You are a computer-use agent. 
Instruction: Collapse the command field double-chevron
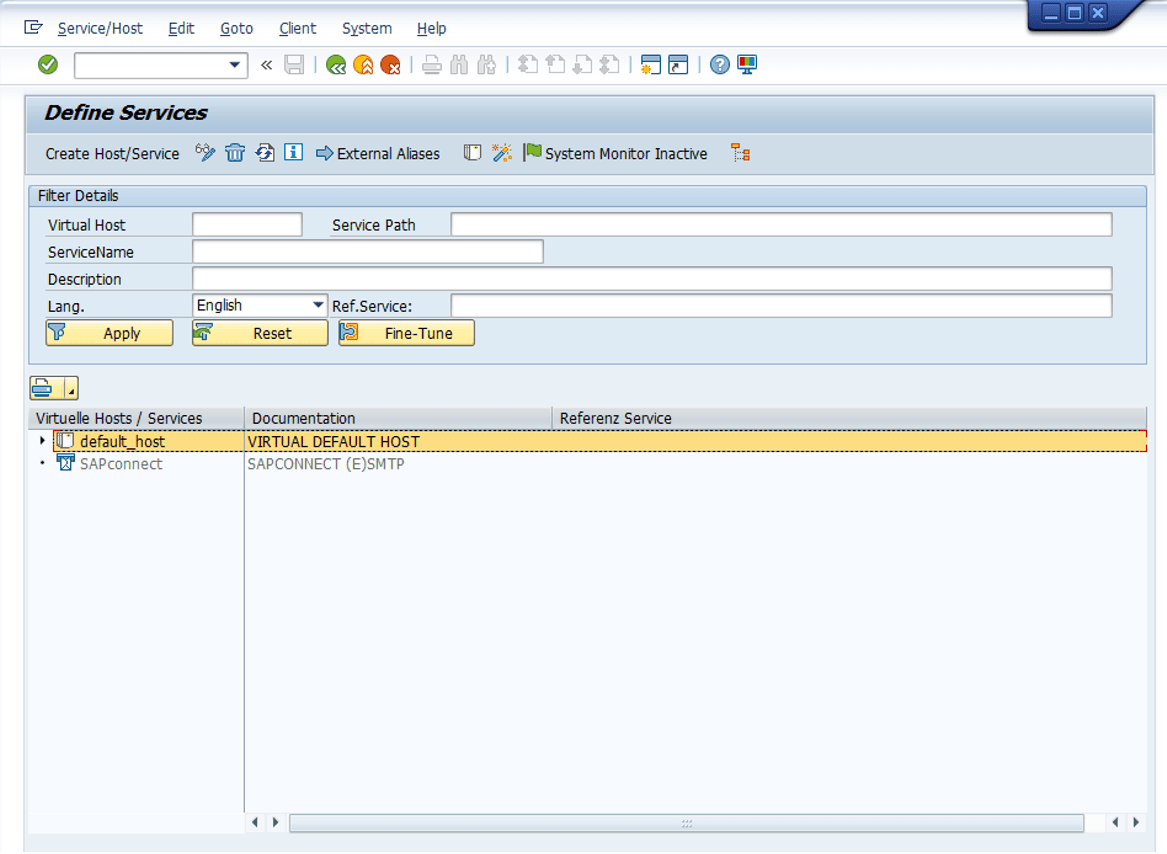pos(266,65)
